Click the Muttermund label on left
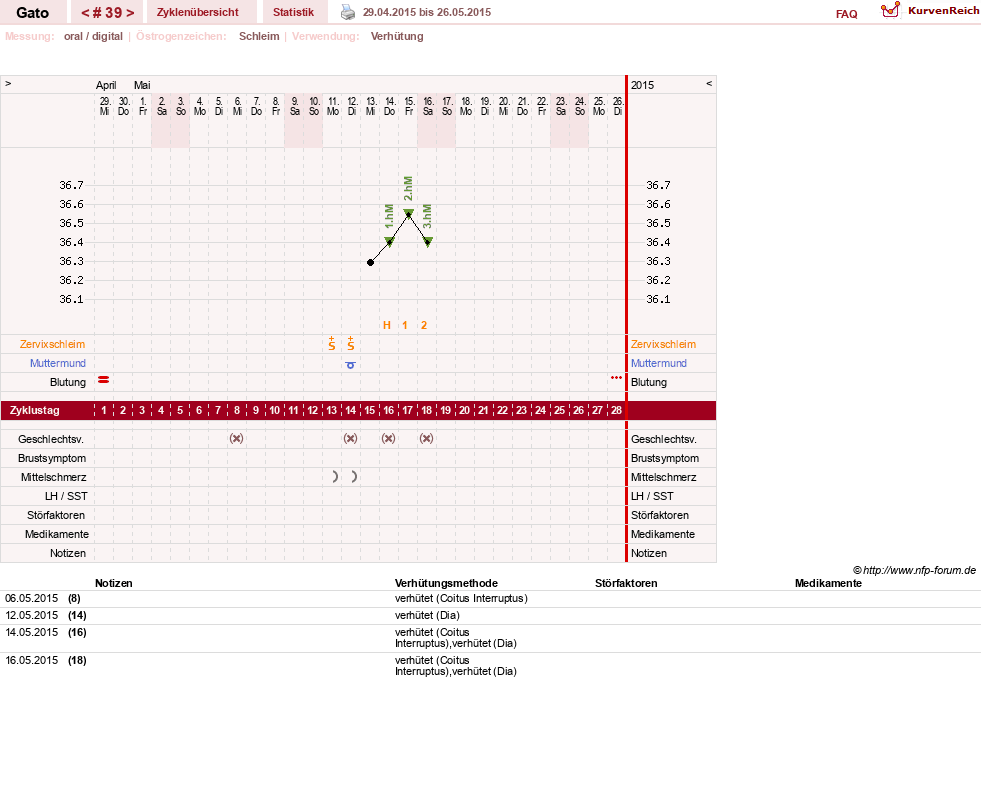The image size is (981, 792). tap(58, 363)
